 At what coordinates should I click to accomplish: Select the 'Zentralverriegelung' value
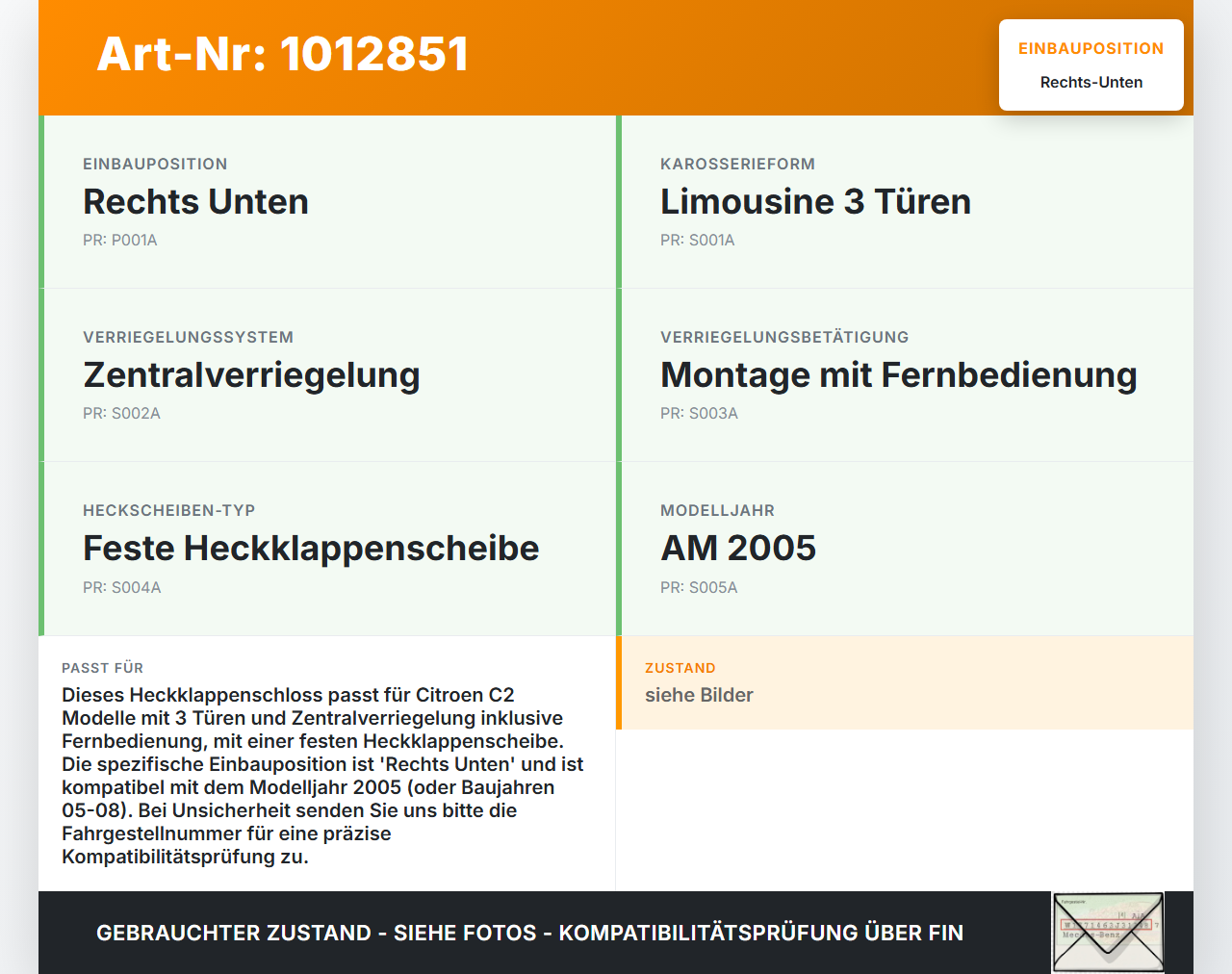coord(251,375)
